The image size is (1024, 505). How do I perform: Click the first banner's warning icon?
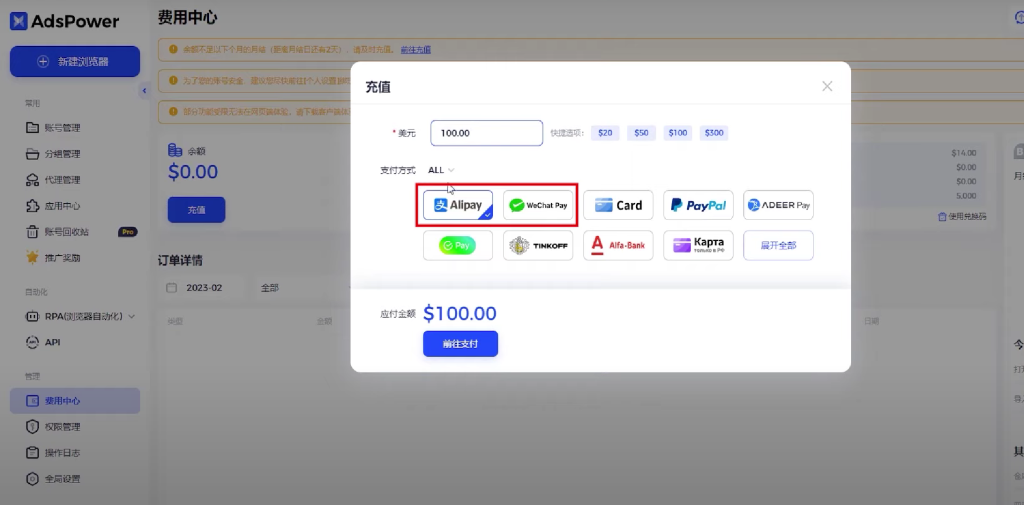pyautogui.click(x=173, y=49)
